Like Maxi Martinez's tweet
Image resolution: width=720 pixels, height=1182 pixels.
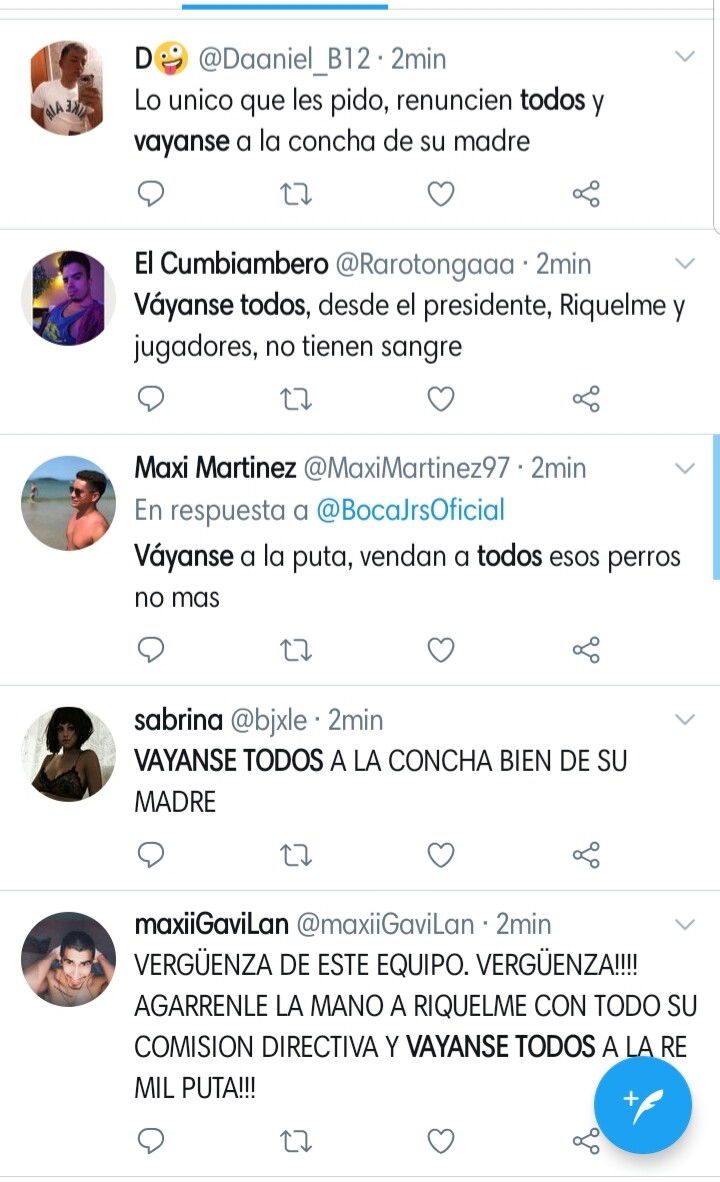[441, 650]
